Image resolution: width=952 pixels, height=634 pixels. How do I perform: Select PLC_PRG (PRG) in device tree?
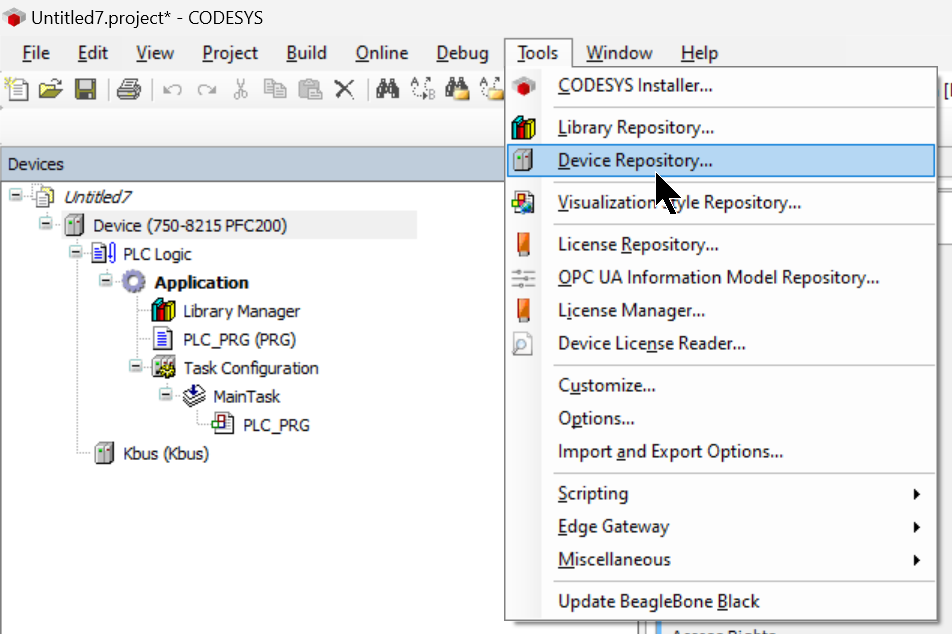239,339
